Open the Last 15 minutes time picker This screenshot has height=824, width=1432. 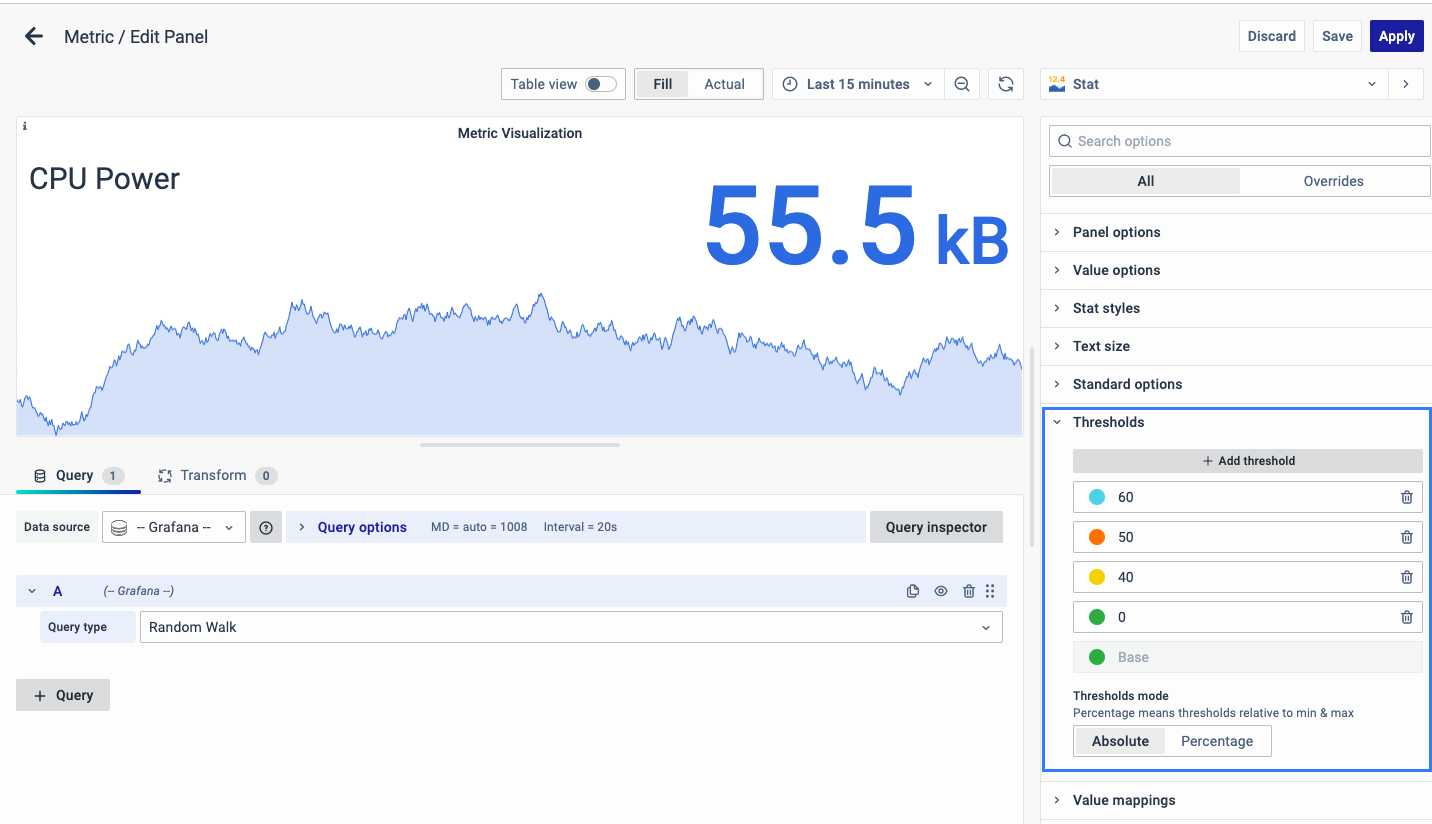858,84
